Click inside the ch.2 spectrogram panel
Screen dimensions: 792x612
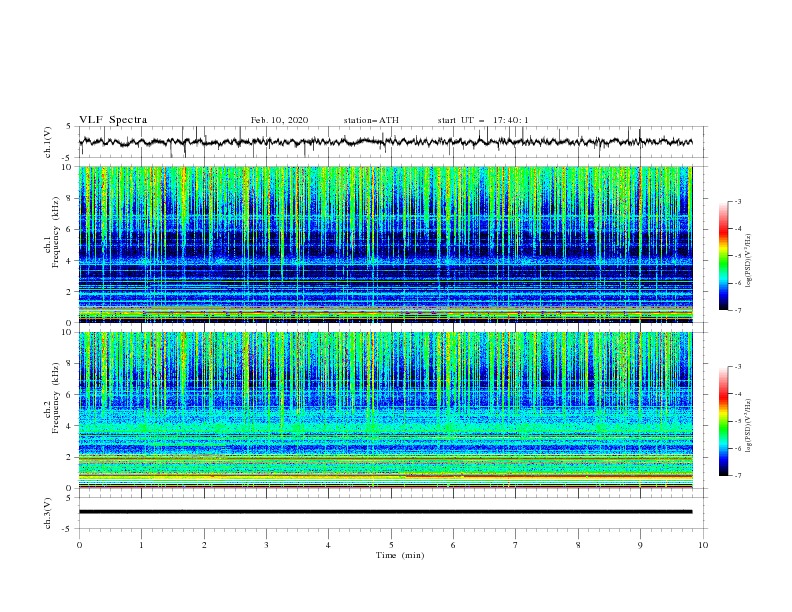tap(386, 410)
